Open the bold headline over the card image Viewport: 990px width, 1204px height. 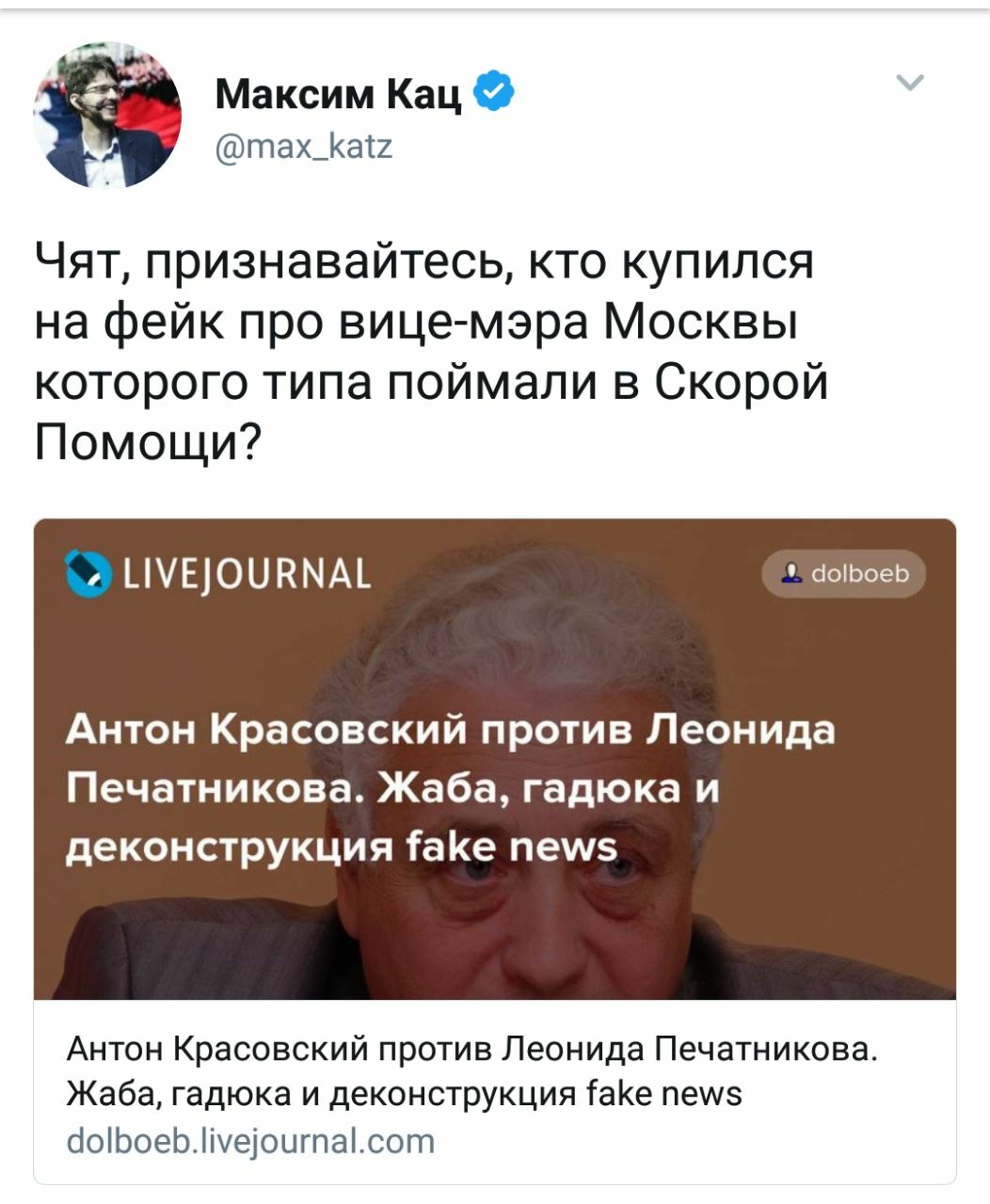451,788
